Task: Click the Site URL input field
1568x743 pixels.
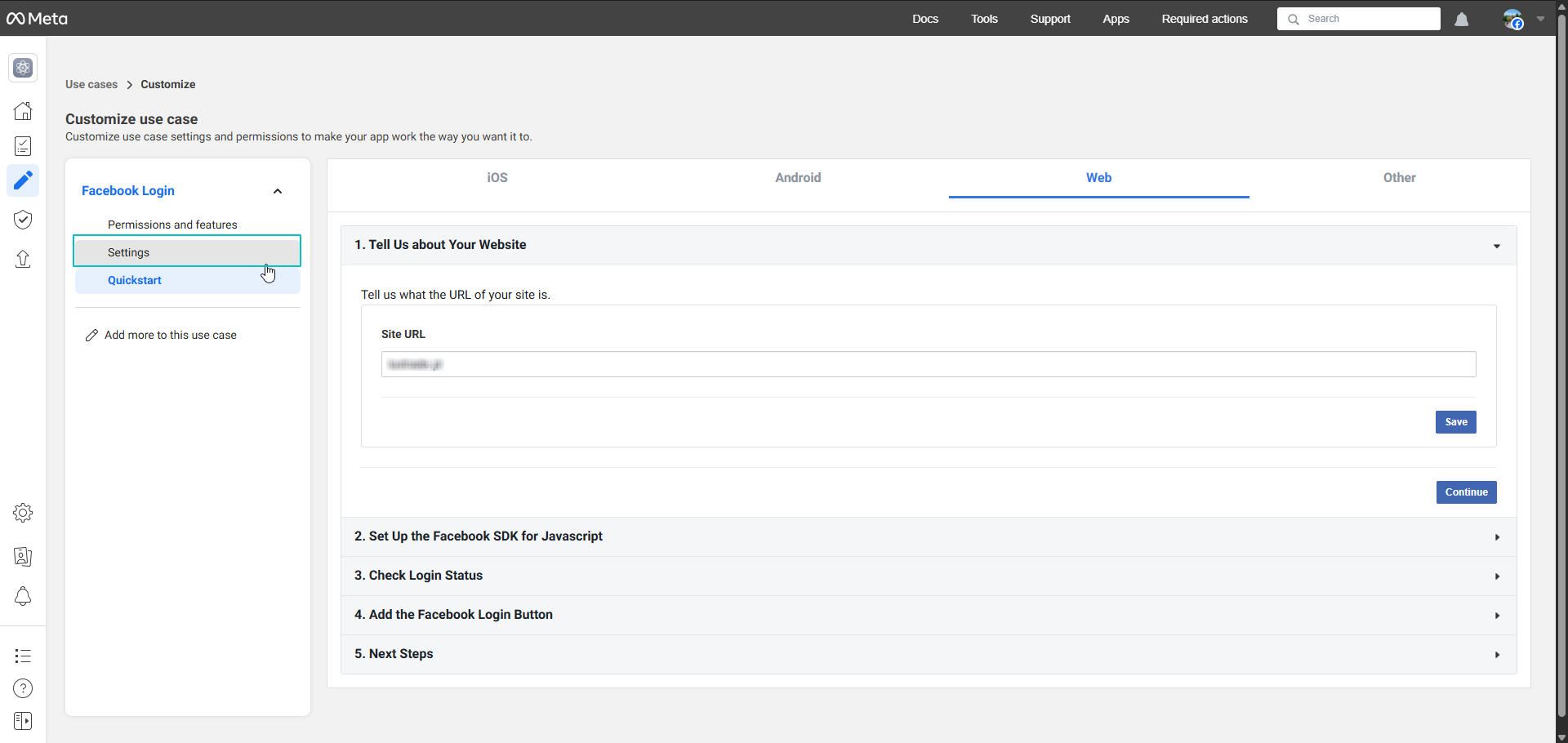Action: coord(928,364)
